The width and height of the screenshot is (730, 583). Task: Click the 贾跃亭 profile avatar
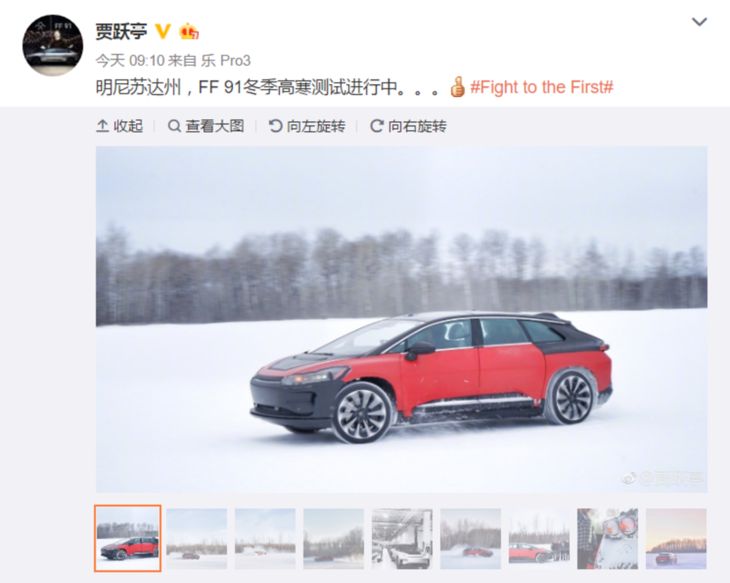pos(53,45)
